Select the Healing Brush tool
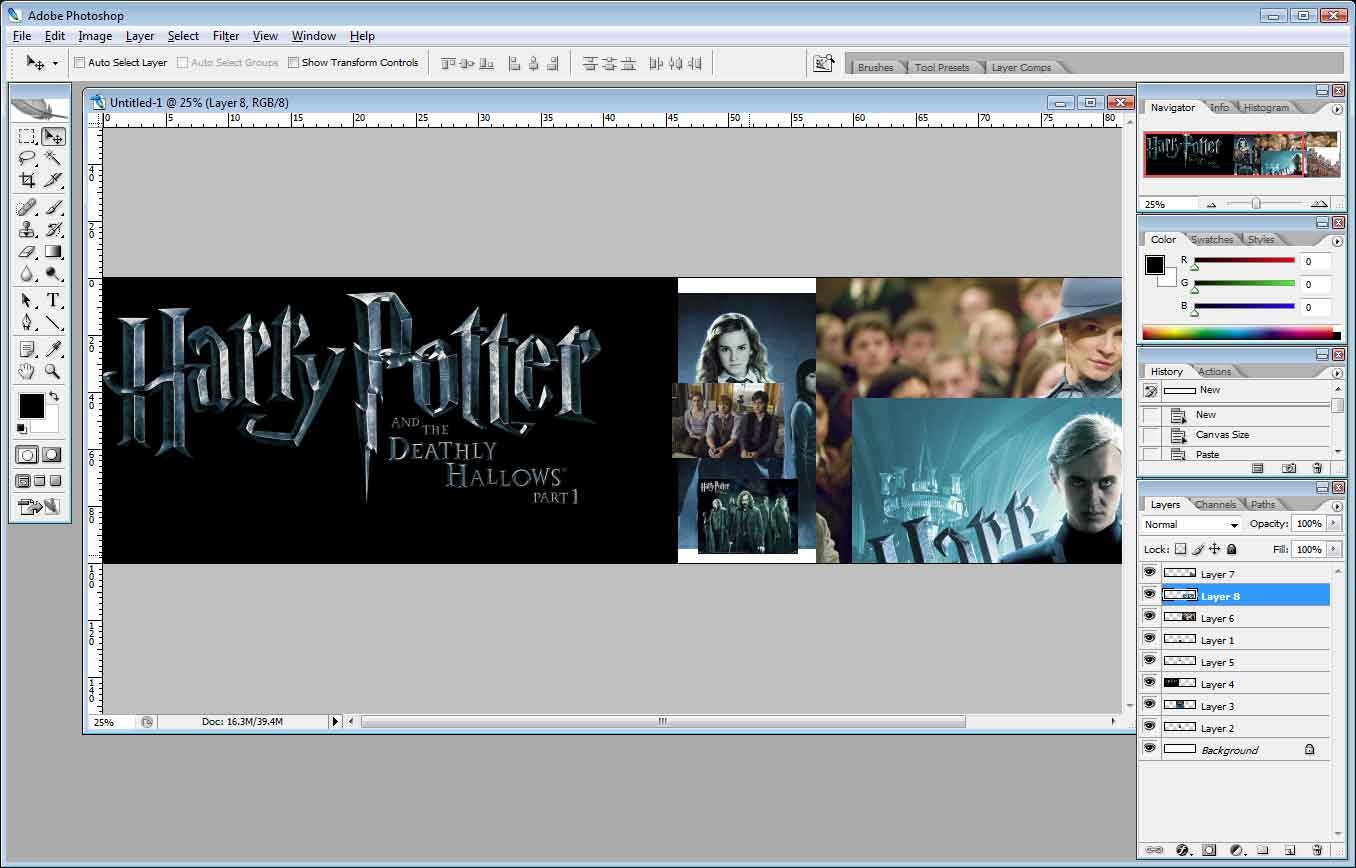 click(x=28, y=207)
